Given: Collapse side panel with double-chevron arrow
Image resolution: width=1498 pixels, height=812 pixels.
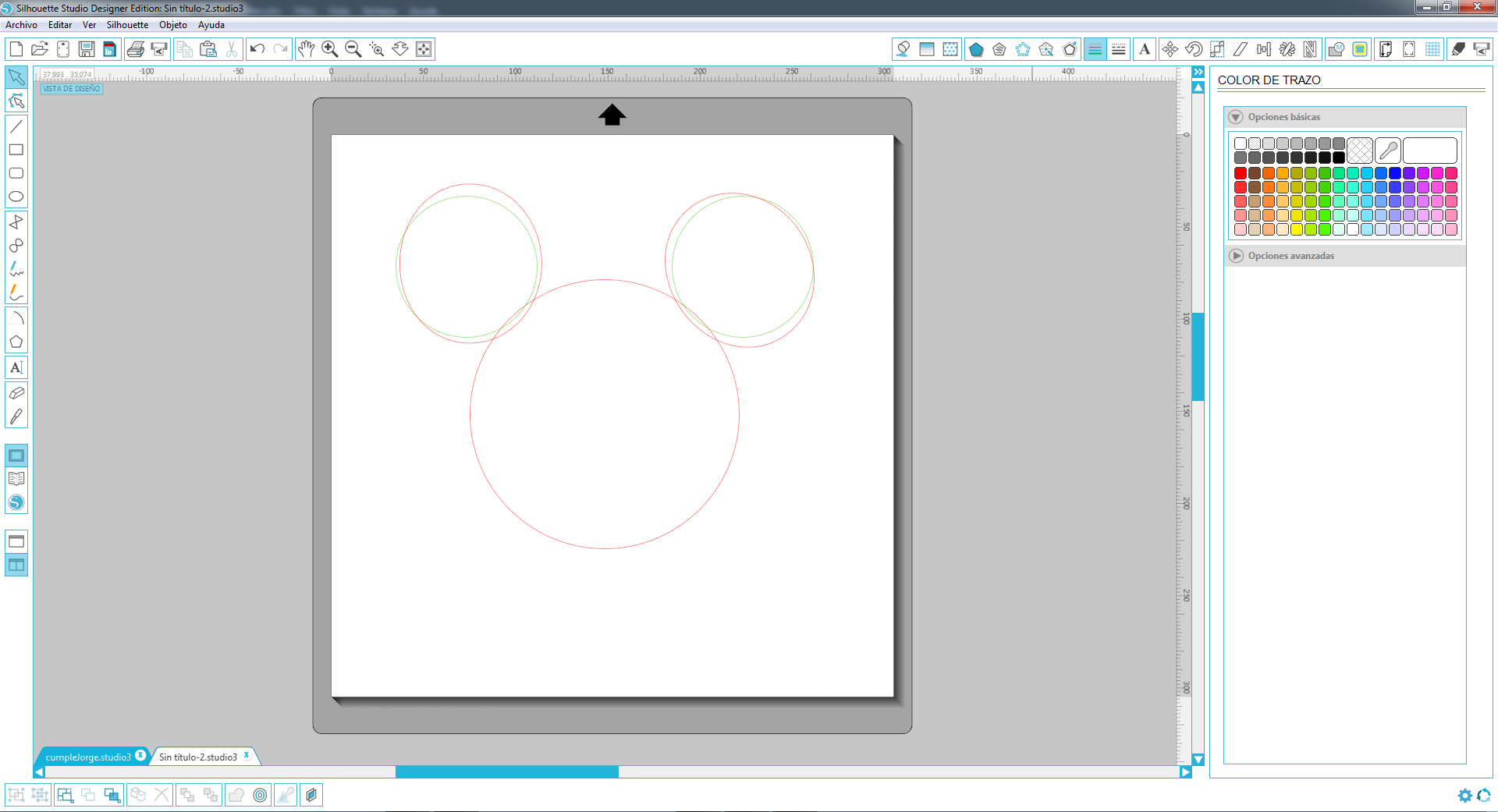Looking at the screenshot, I should coord(1198,72).
